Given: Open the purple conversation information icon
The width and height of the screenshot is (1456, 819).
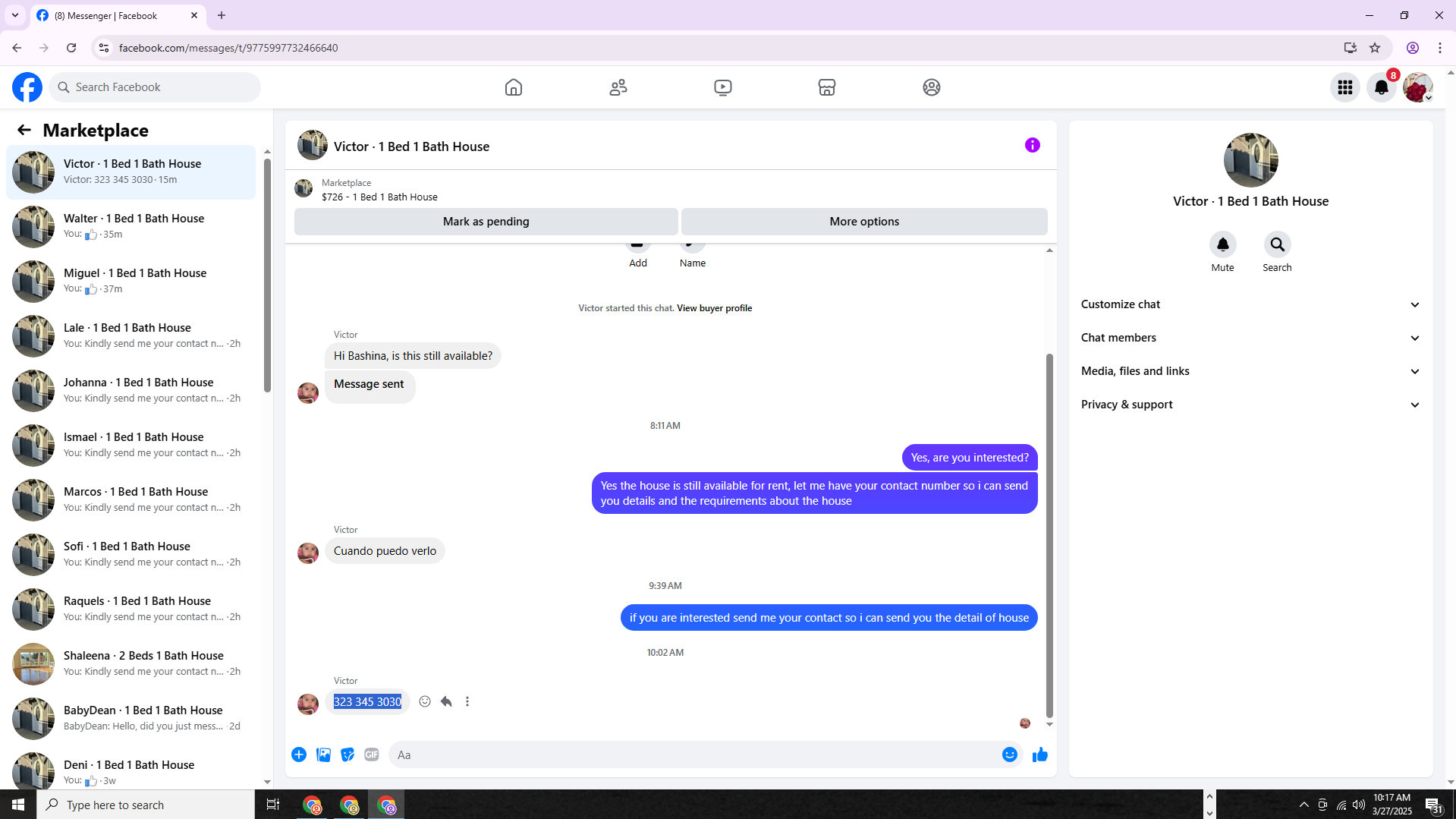Looking at the screenshot, I should (x=1033, y=145).
